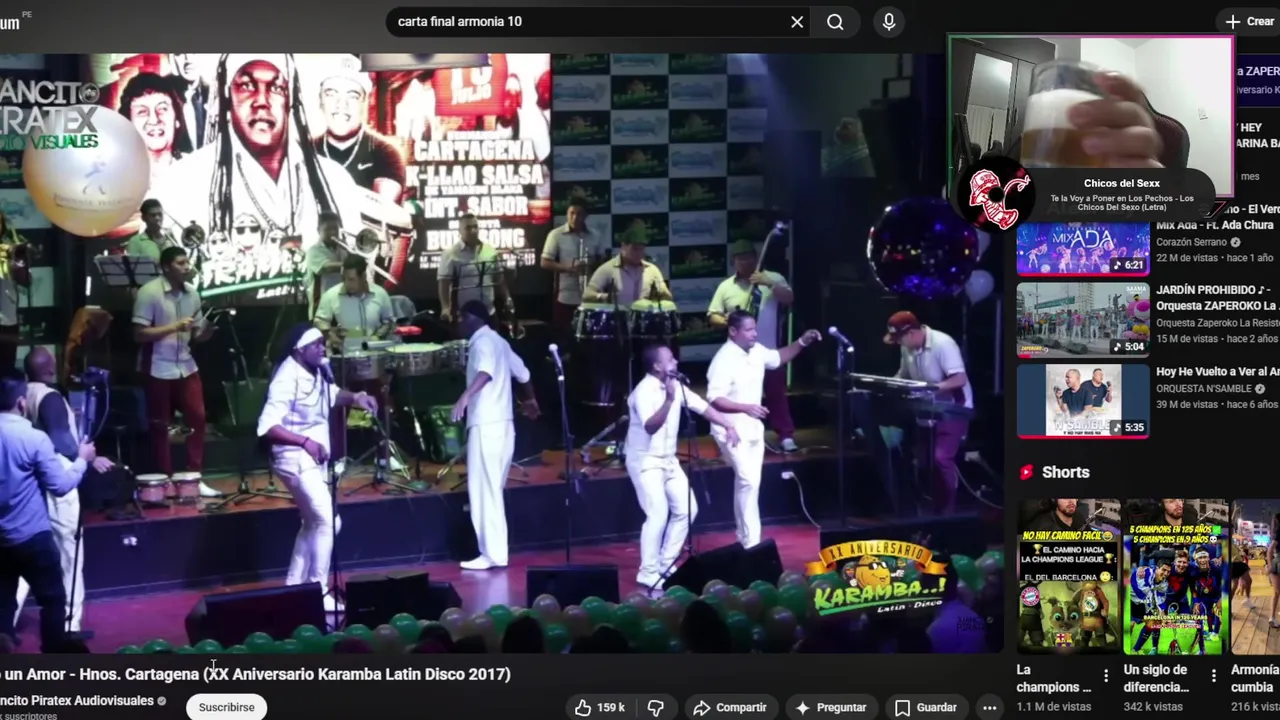Image resolution: width=1280 pixels, height=720 pixels.
Task: Click the Chicos del Sexx overlay avatar
Action: point(994,195)
